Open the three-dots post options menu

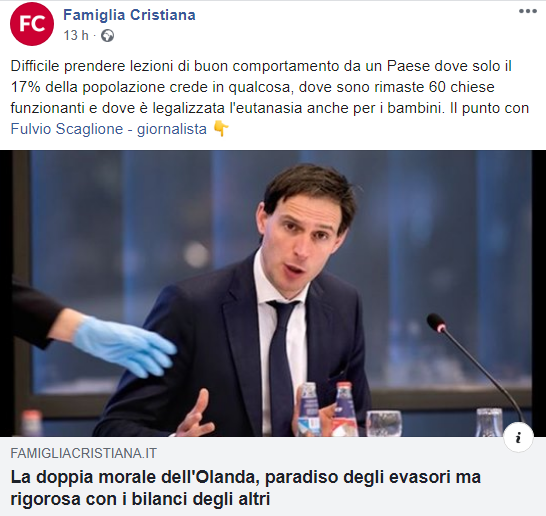(528, 11)
